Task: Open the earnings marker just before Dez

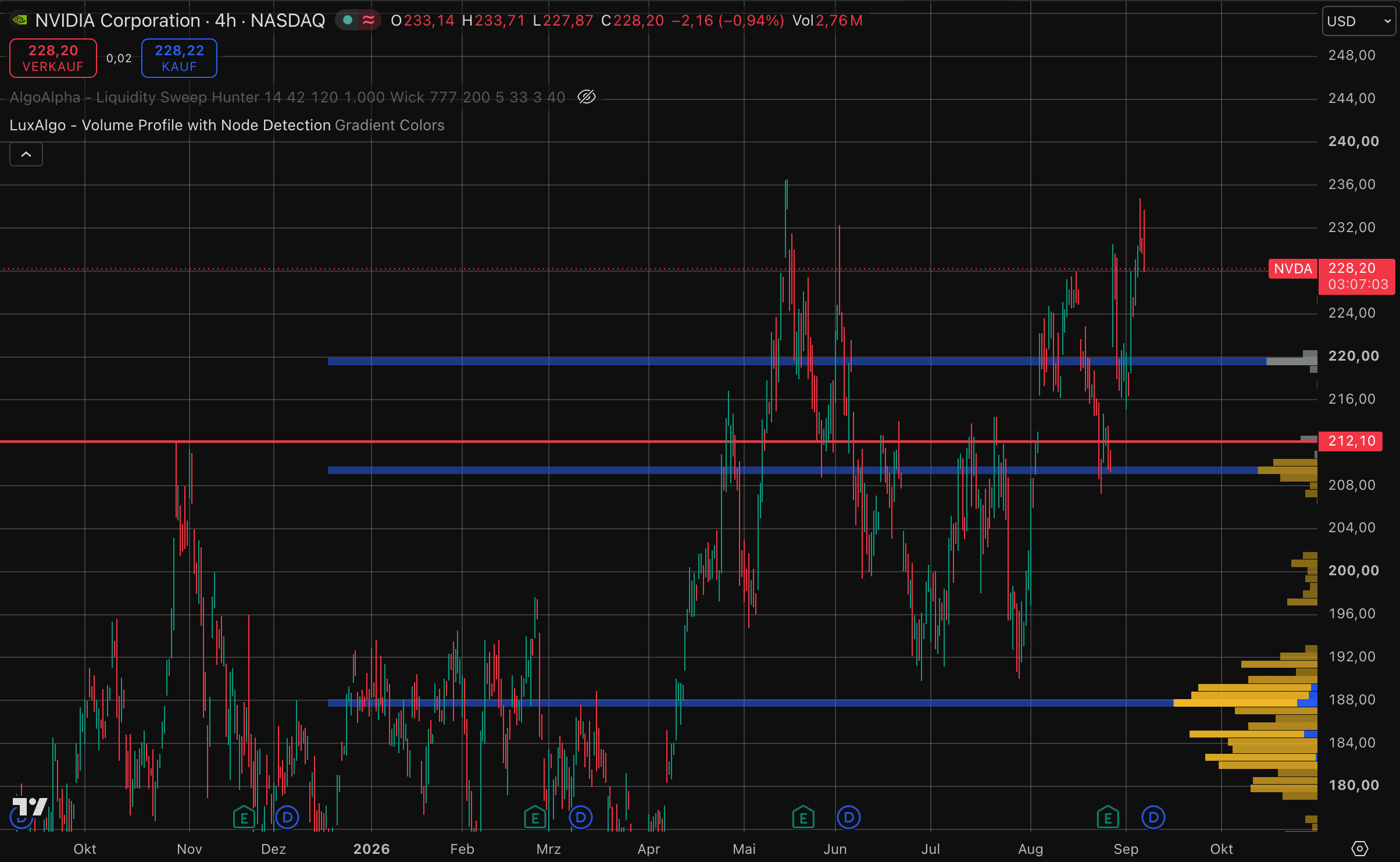Action: pyautogui.click(x=244, y=817)
